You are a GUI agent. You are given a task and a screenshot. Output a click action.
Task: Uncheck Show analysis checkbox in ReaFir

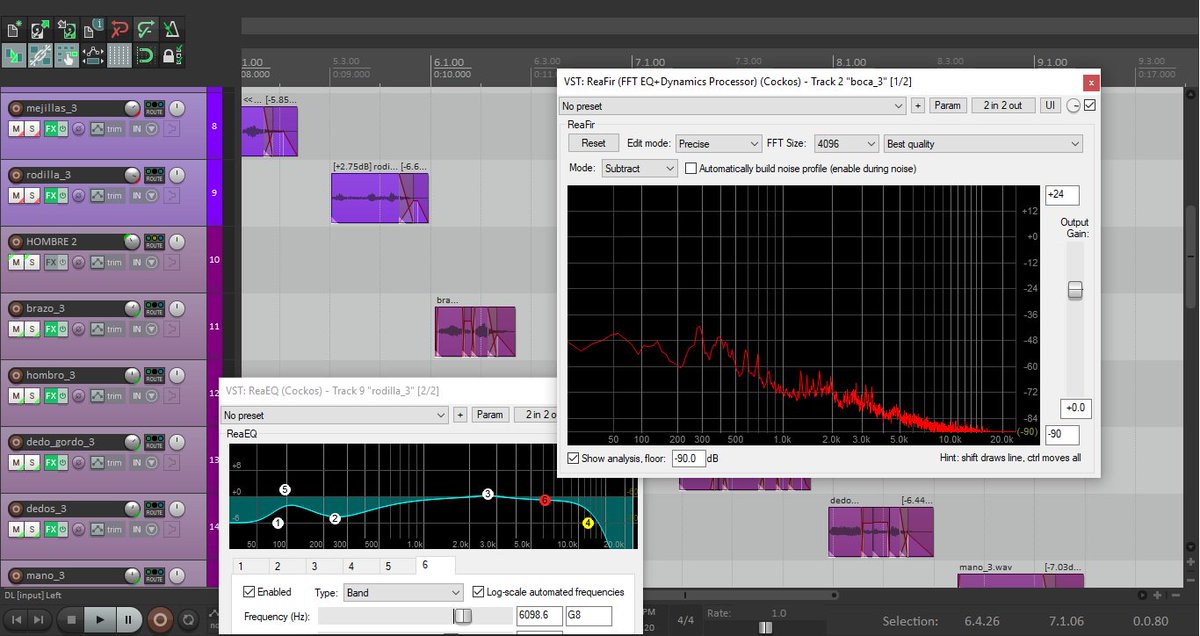573,458
